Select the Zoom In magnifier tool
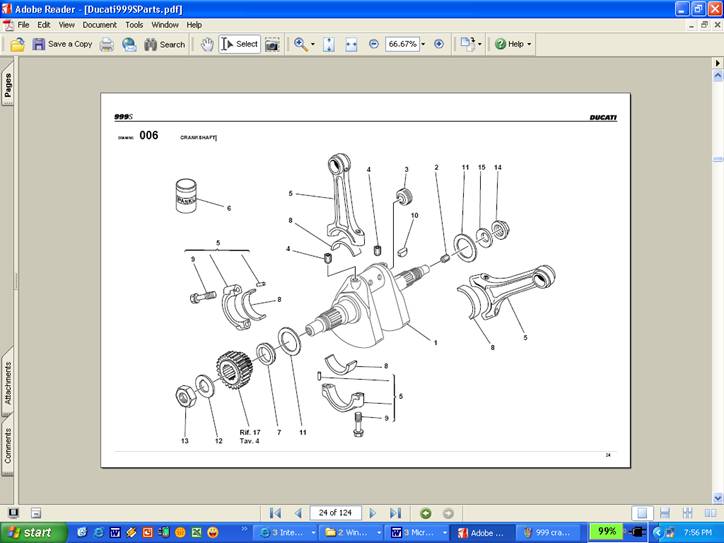The height and width of the screenshot is (543, 724). 301,44
